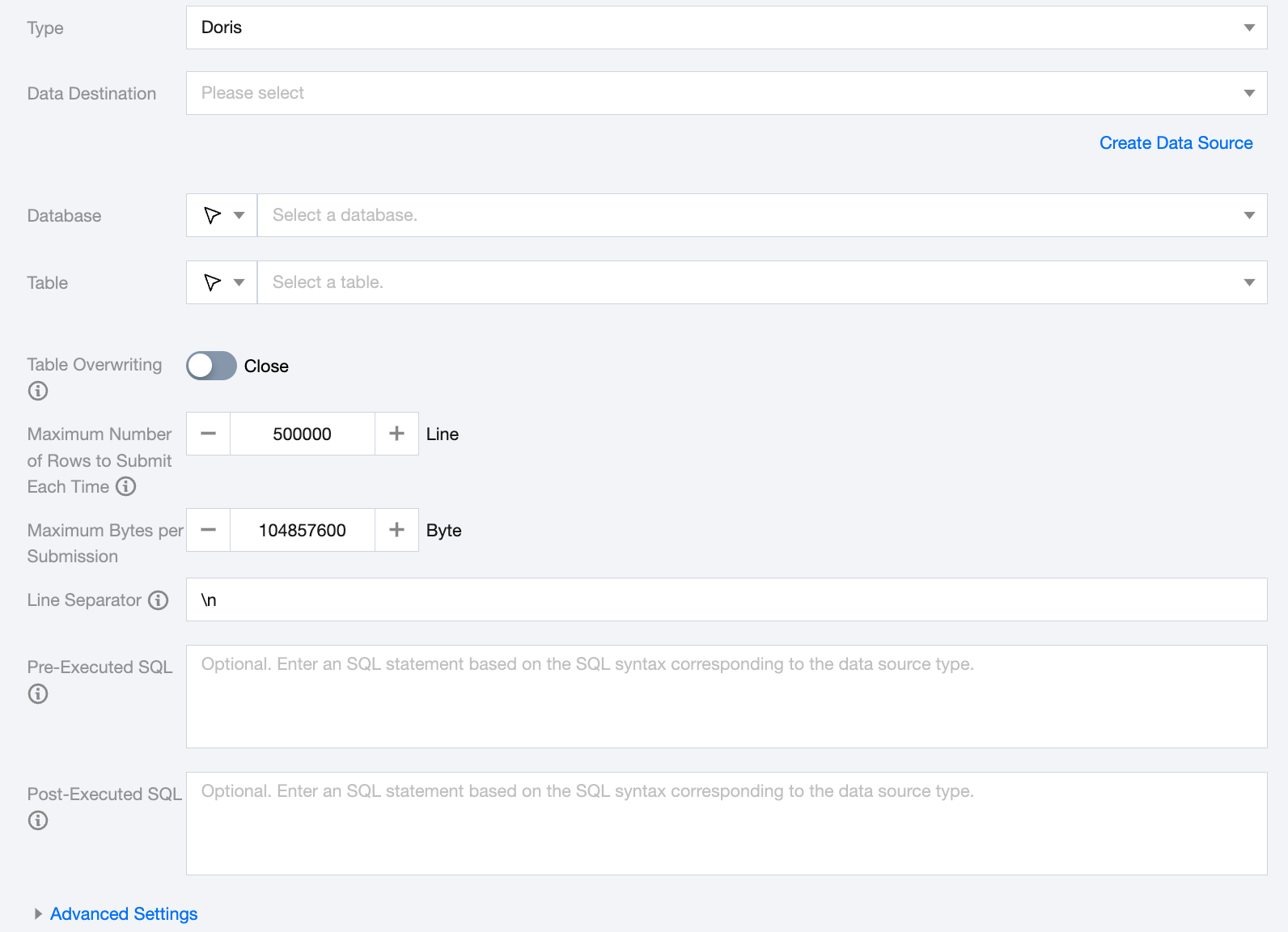The image size is (1288, 932).
Task: Click the Line Separator input field
Action: point(726,599)
